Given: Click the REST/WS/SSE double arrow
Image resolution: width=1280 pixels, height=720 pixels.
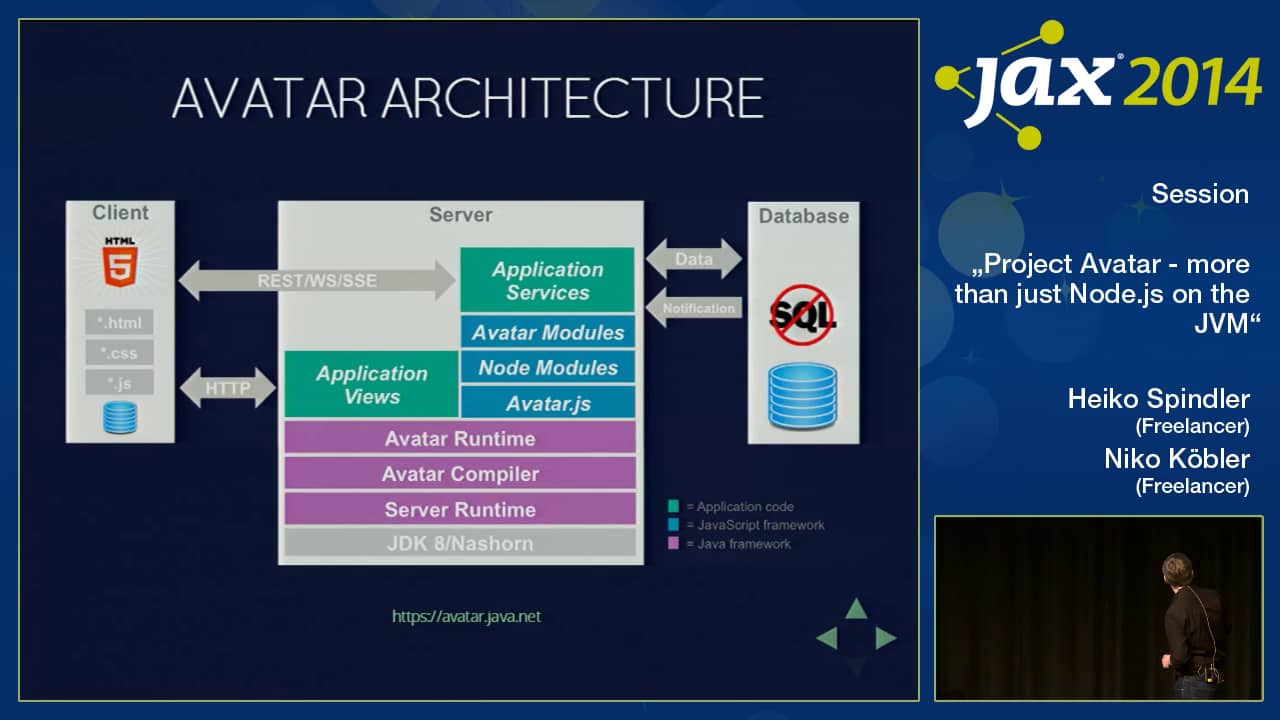Looking at the screenshot, I should [318, 280].
